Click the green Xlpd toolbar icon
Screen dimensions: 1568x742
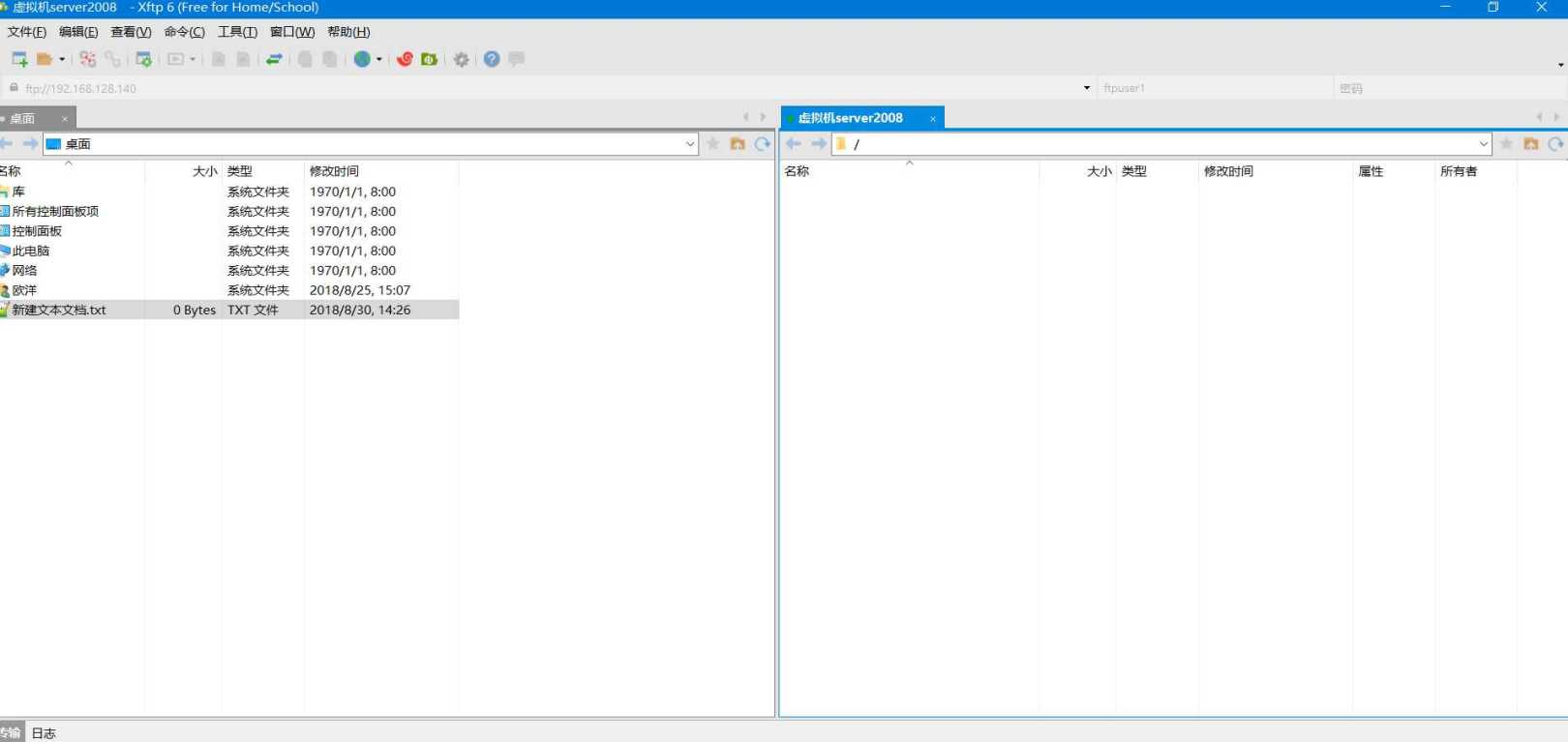[x=429, y=59]
